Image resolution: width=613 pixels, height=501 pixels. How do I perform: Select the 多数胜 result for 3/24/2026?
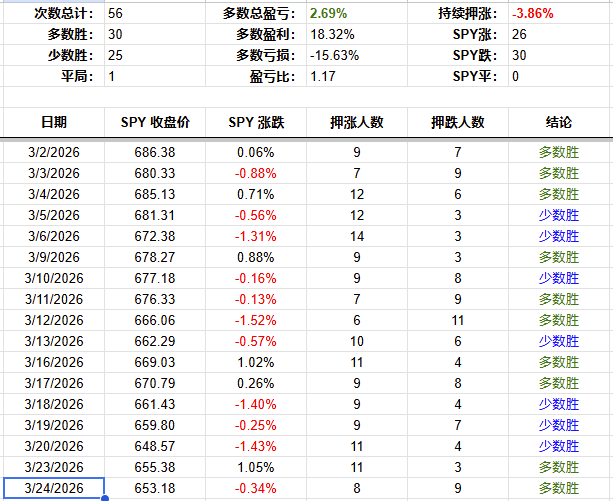pos(559,488)
